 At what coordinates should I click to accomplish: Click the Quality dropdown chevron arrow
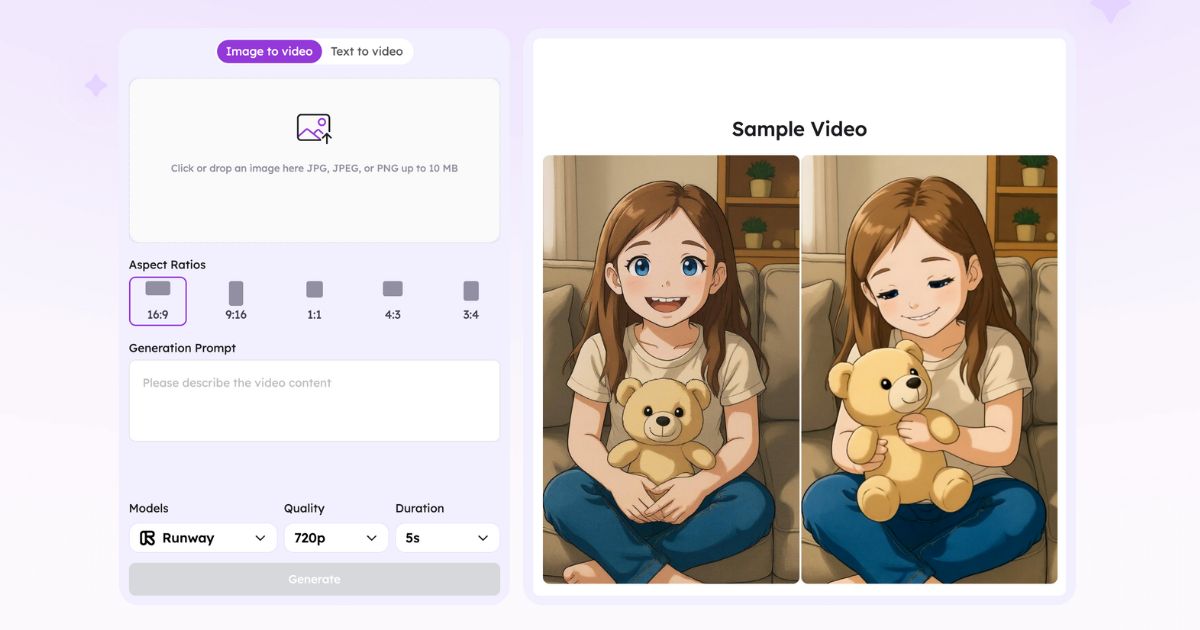pos(371,538)
